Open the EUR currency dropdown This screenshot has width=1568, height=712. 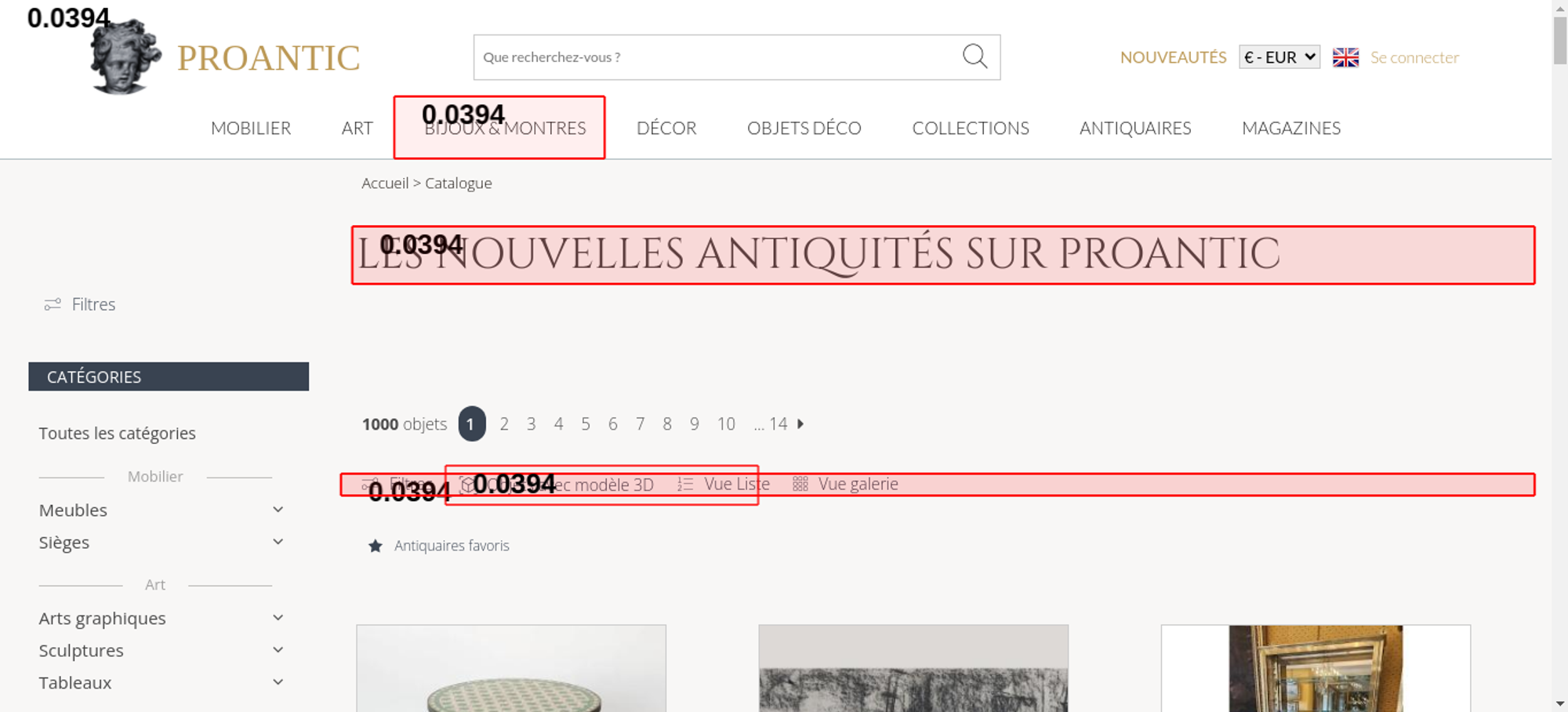tap(1279, 57)
